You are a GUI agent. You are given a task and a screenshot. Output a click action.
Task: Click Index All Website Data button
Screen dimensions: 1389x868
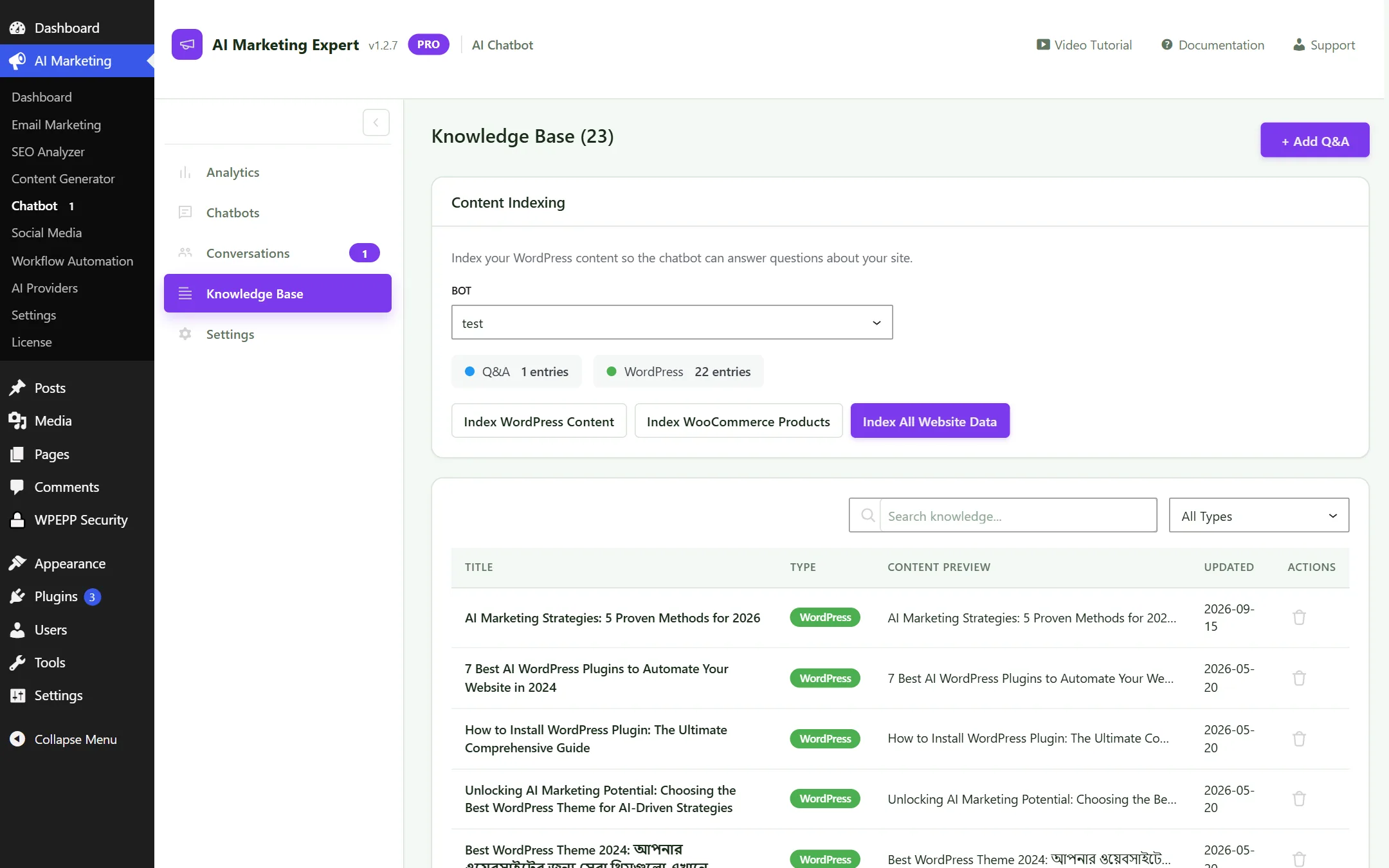pos(930,421)
